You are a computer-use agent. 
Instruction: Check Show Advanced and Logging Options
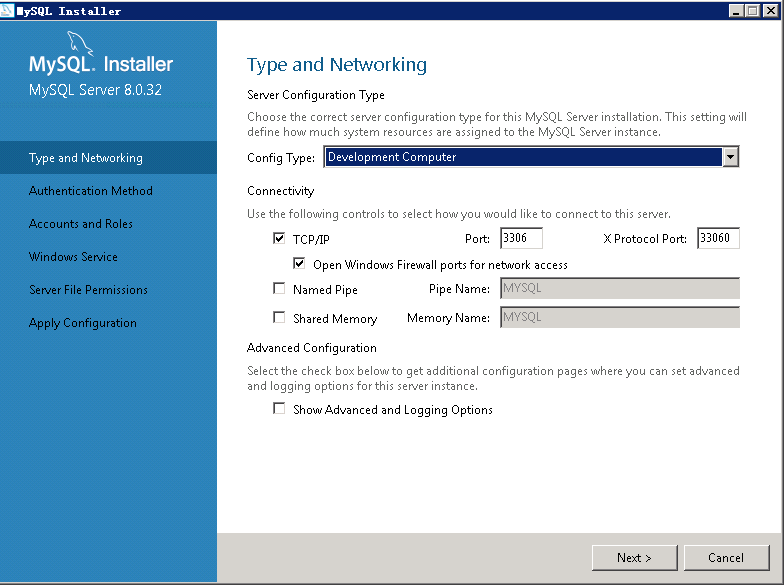pyautogui.click(x=279, y=408)
